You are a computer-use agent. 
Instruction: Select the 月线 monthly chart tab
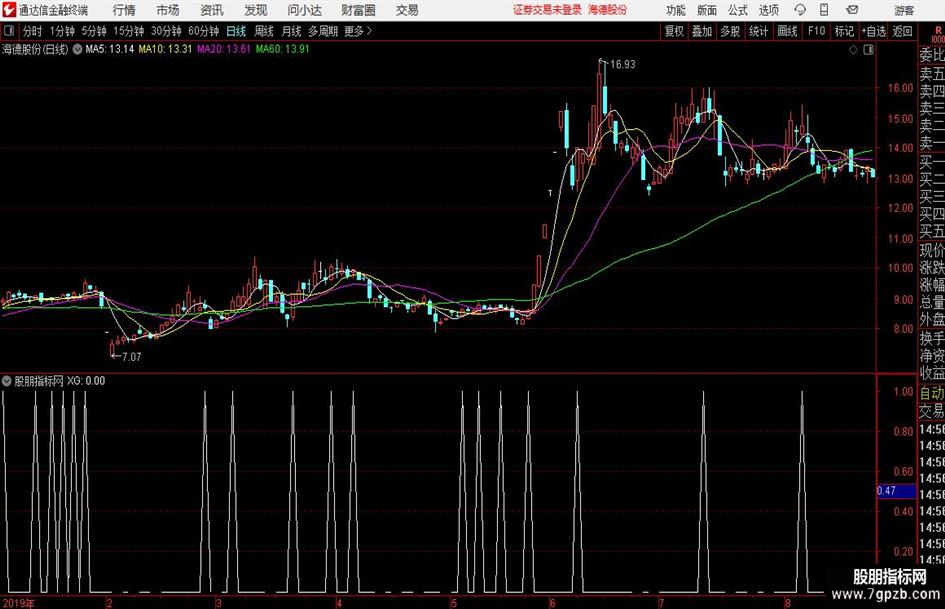tap(292, 31)
